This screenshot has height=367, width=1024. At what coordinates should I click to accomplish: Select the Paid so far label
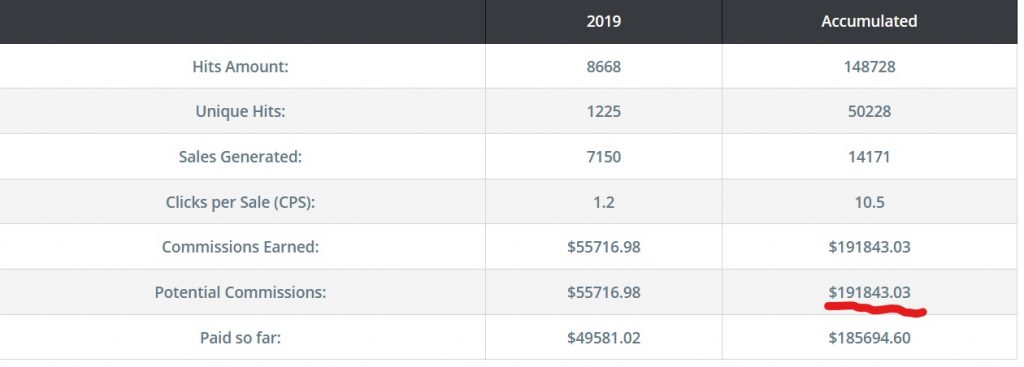click(240, 338)
